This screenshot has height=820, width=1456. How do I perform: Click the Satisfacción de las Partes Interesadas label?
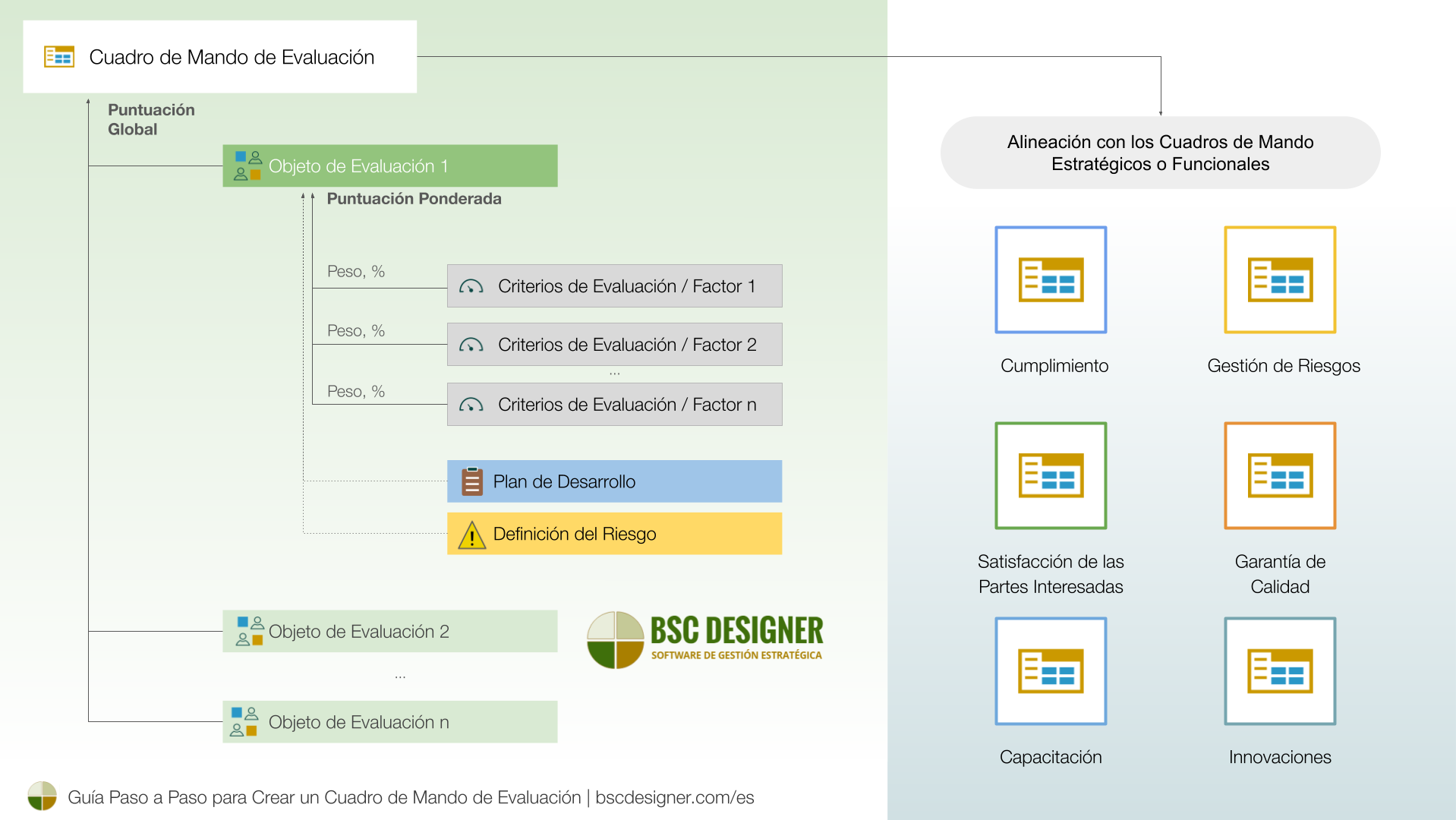pos(1051,574)
